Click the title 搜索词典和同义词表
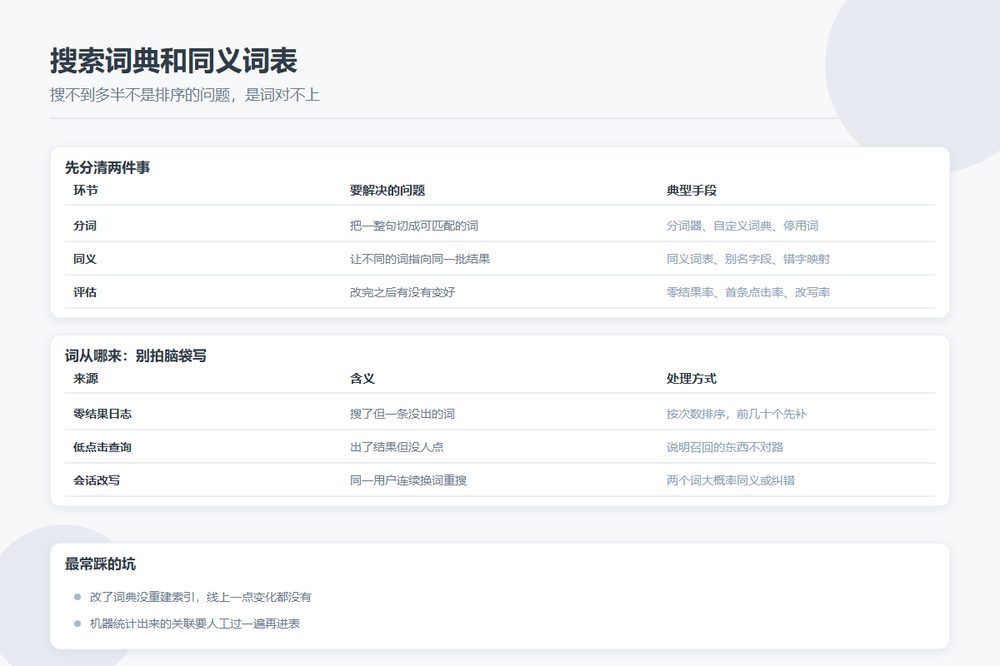The height and width of the screenshot is (666, 1000). pyautogui.click(x=173, y=61)
